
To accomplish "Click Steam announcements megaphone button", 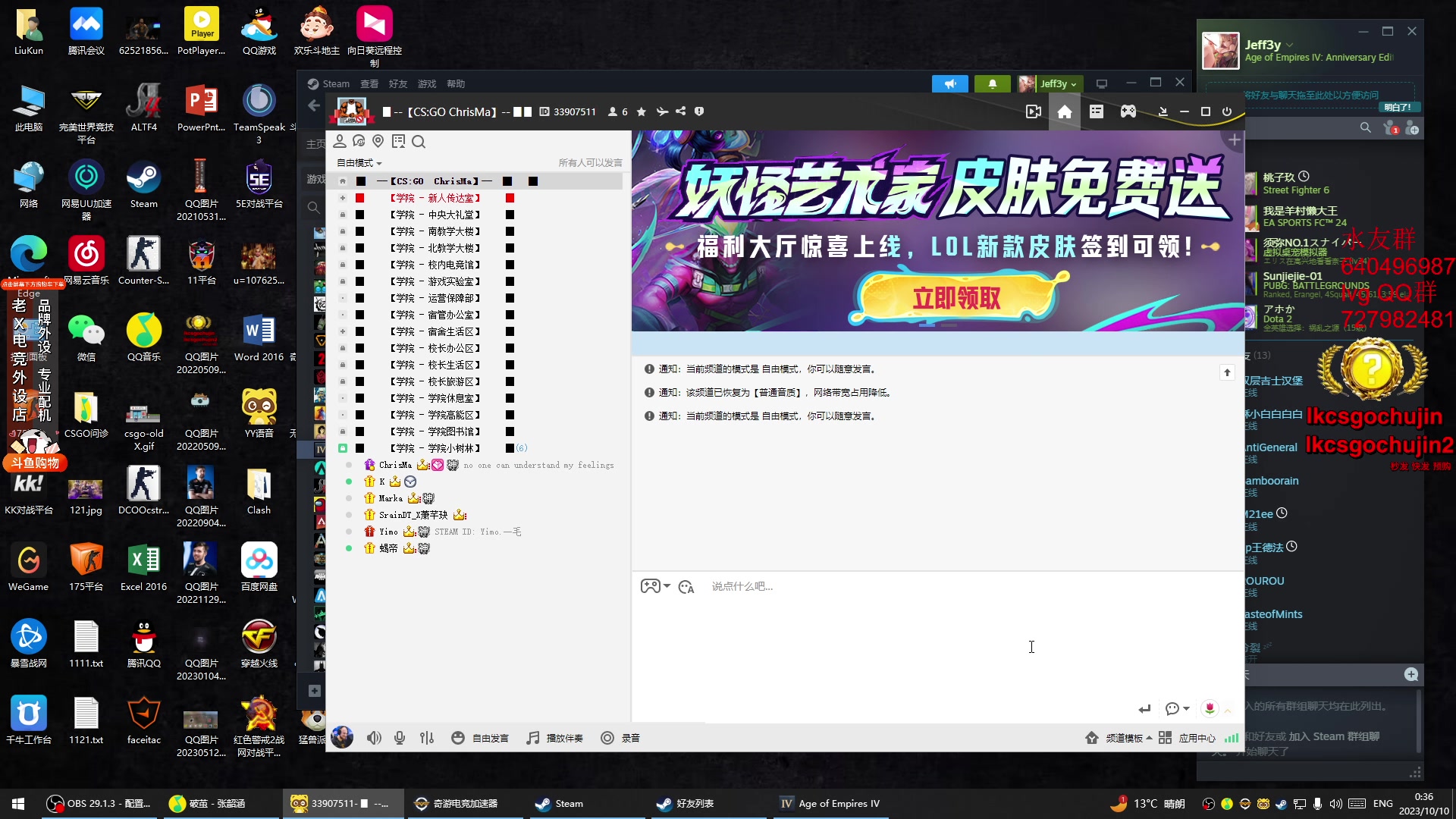I will click(949, 83).
